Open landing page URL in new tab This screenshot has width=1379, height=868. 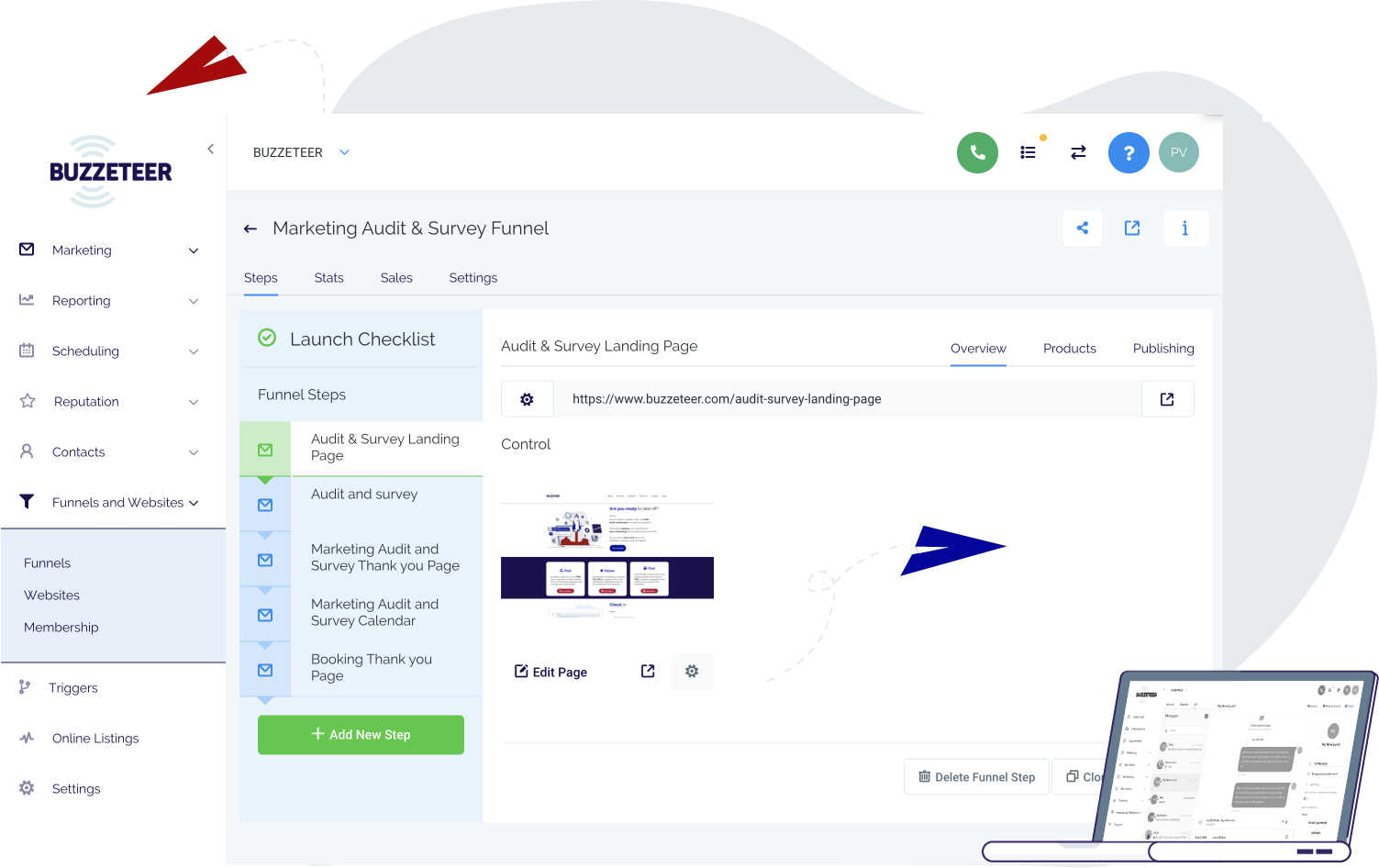1167,399
